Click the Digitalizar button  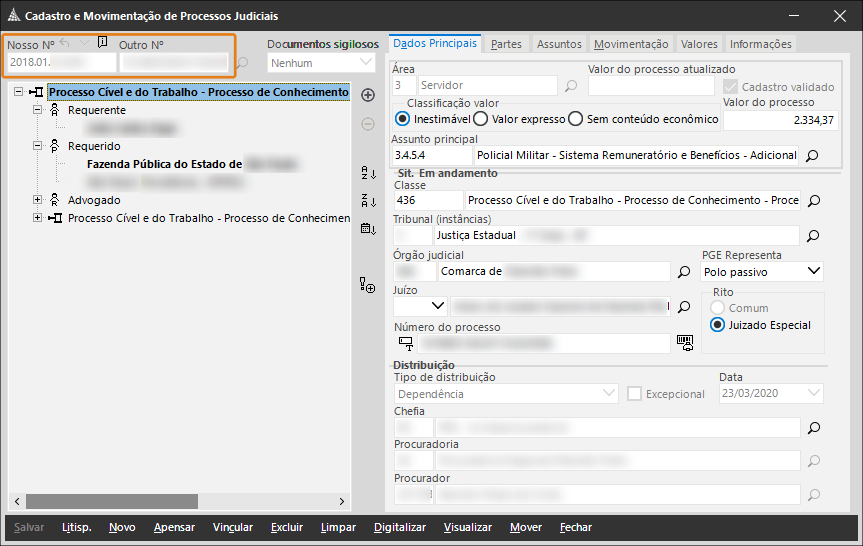click(399, 527)
